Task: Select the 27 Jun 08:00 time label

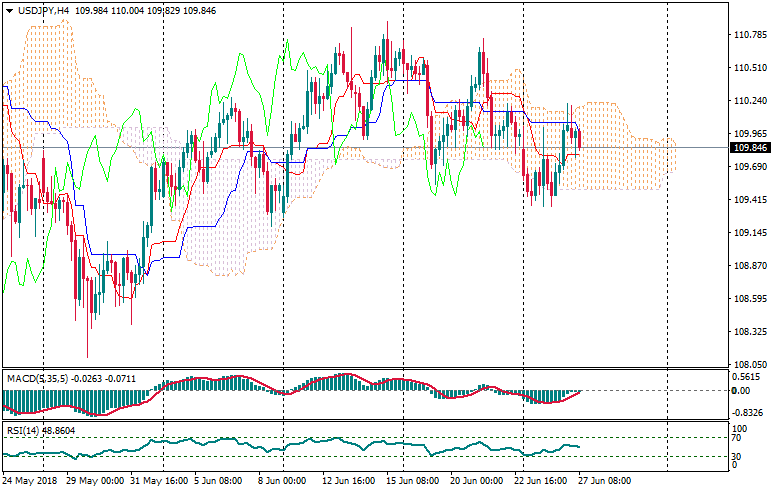Action: coord(606,481)
